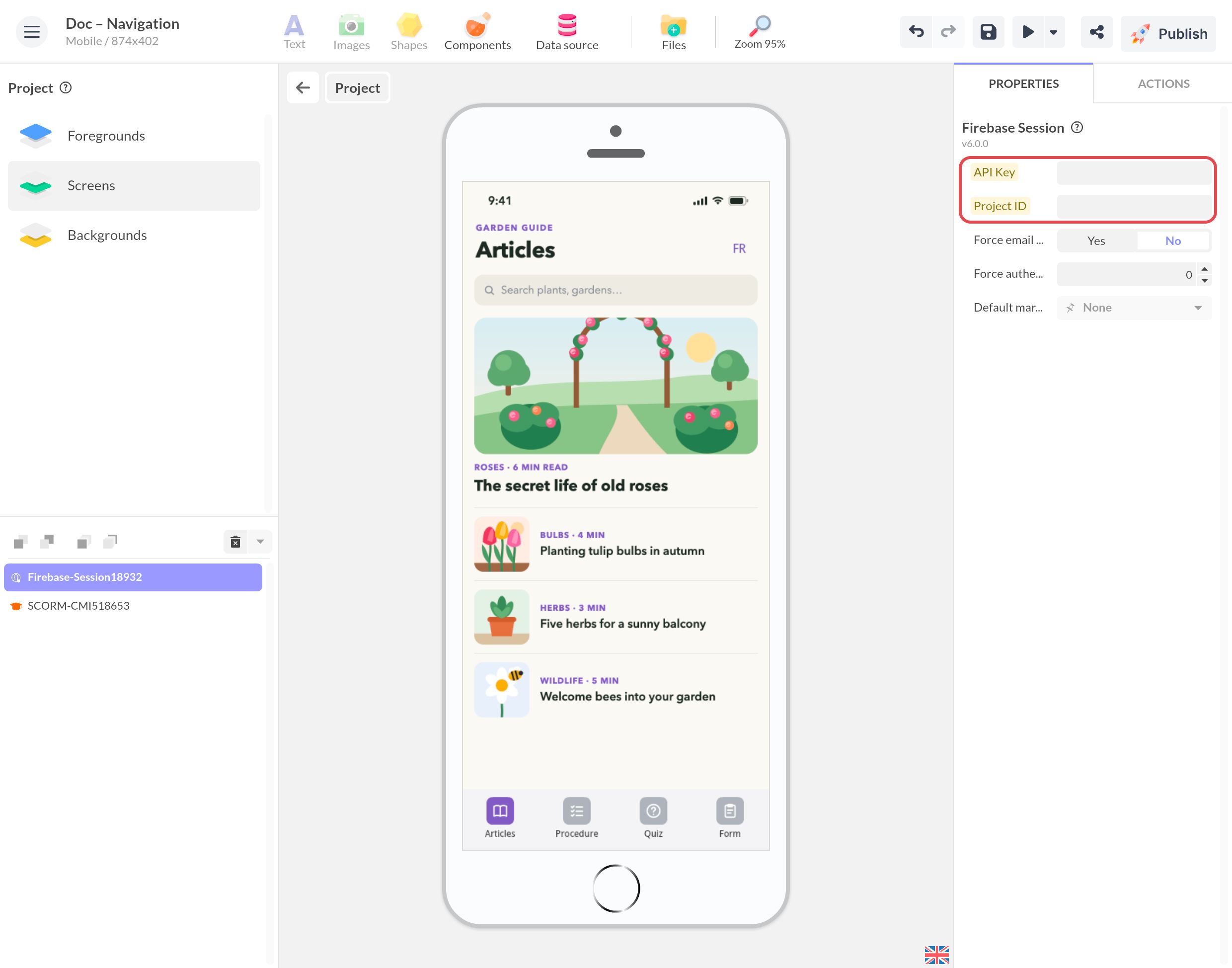
Task: Click the Project breadcrumb button
Action: tap(357, 87)
